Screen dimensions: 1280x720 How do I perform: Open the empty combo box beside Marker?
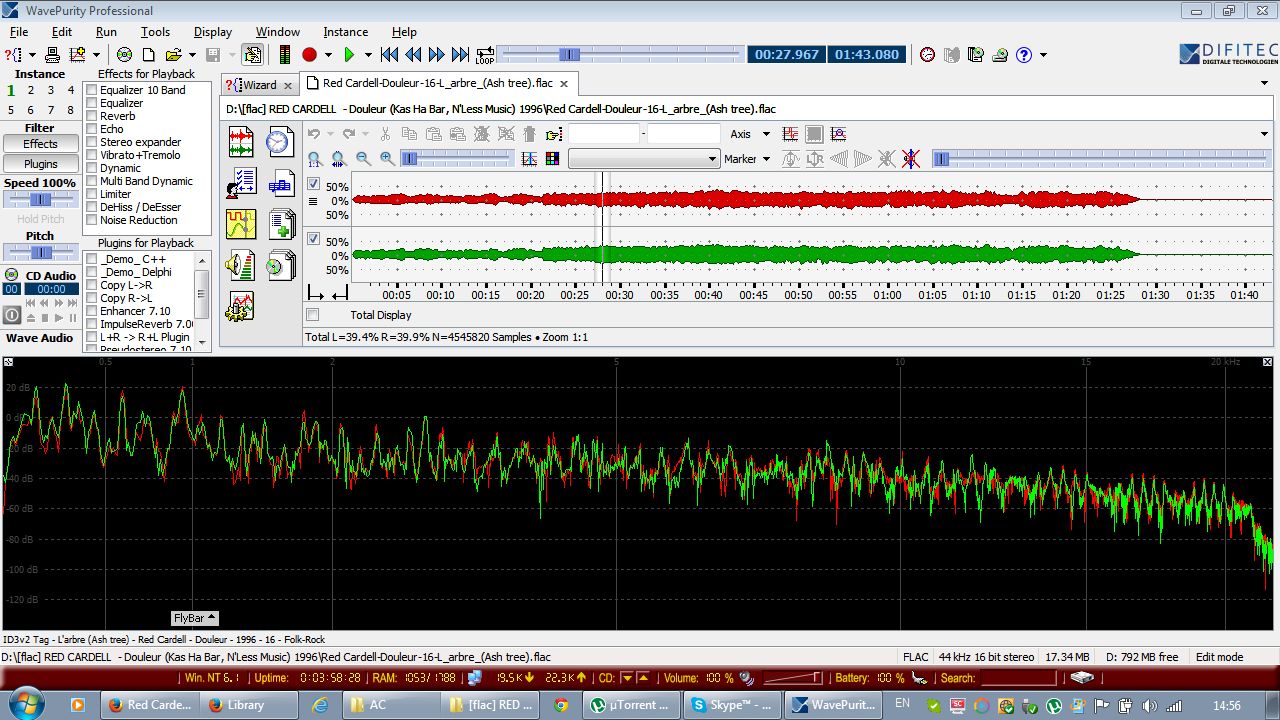pyautogui.click(x=644, y=159)
